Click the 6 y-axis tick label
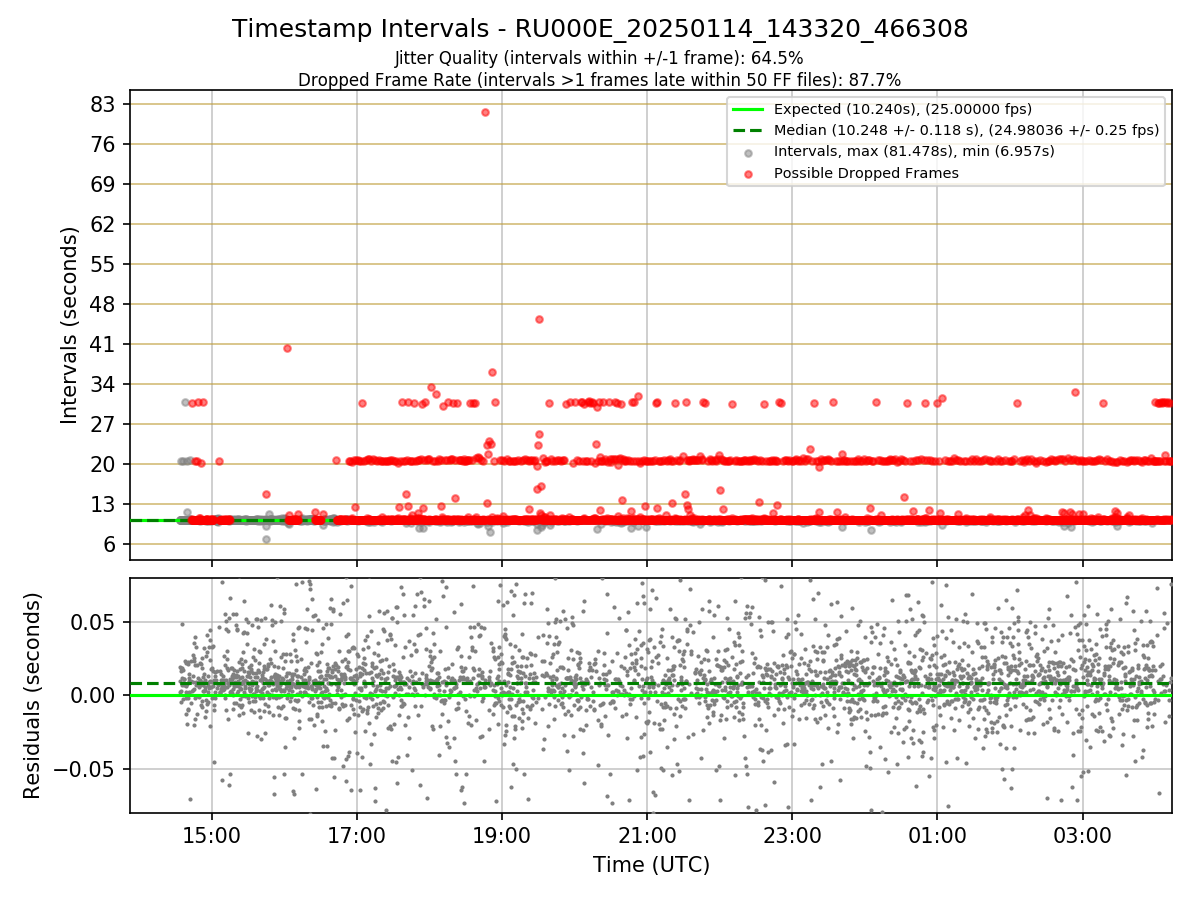Viewport: 1200px width, 900px height. 111,544
